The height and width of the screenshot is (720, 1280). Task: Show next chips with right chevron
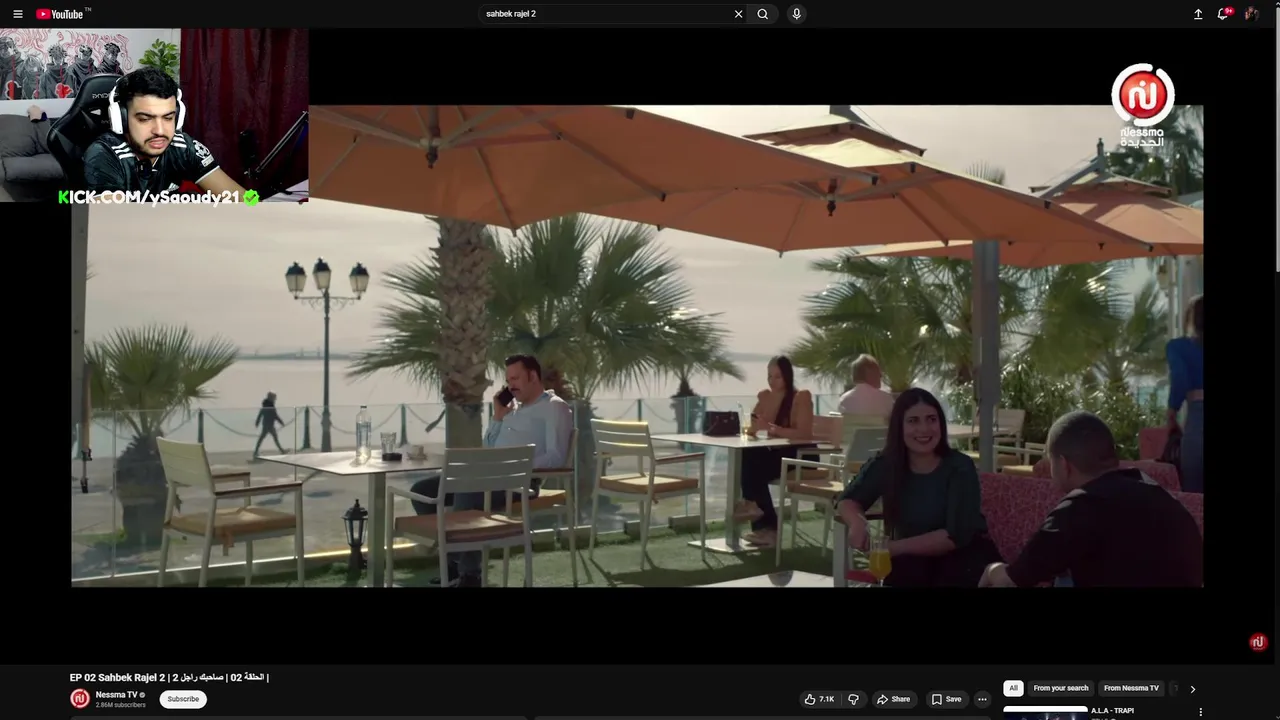point(1192,689)
